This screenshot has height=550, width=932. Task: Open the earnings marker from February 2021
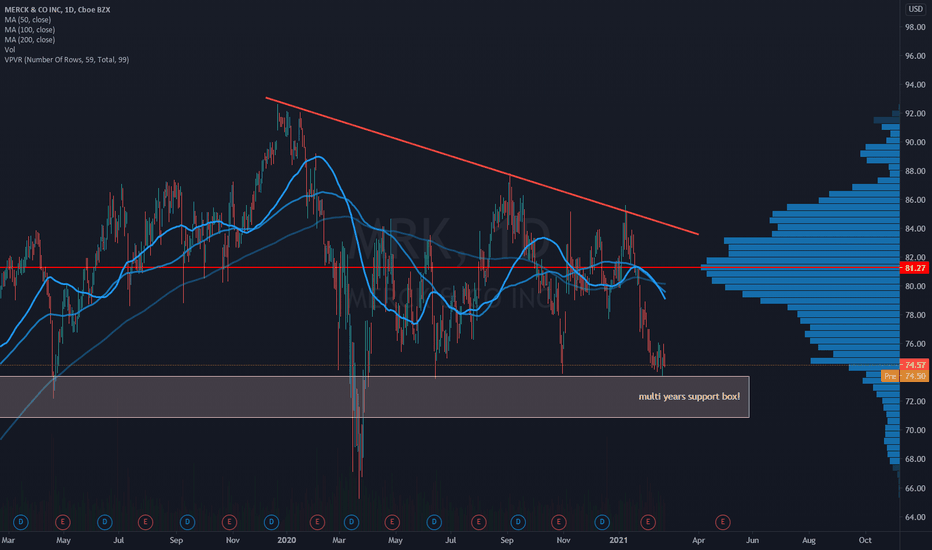648,522
